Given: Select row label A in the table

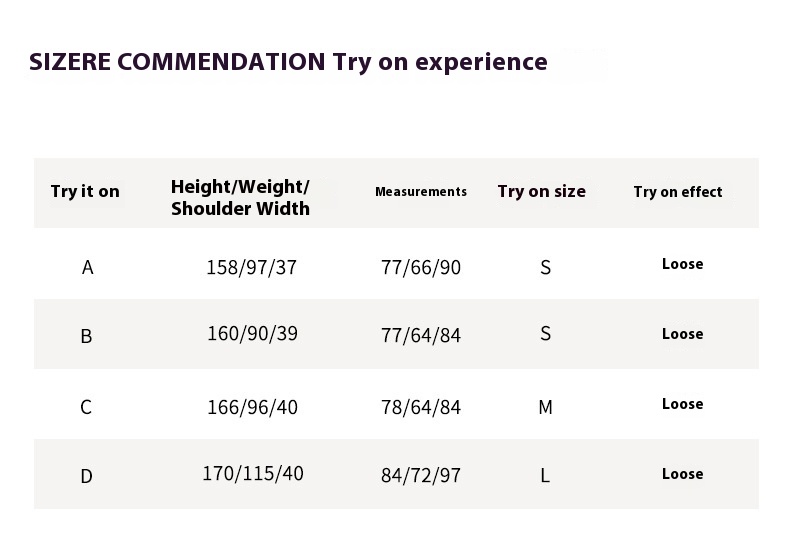Looking at the screenshot, I should tap(88, 267).
